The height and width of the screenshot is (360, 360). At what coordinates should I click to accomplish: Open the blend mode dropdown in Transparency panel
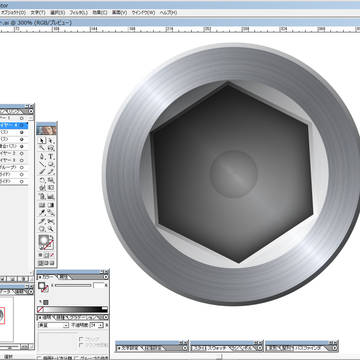(x=53, y=325)
